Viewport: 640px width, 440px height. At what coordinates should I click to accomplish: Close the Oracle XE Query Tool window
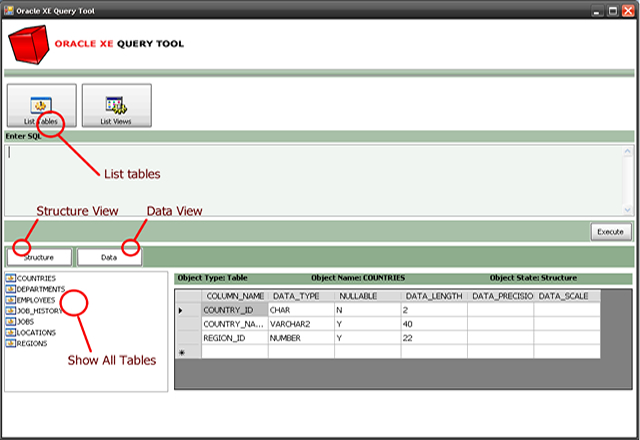pos(628,11)
